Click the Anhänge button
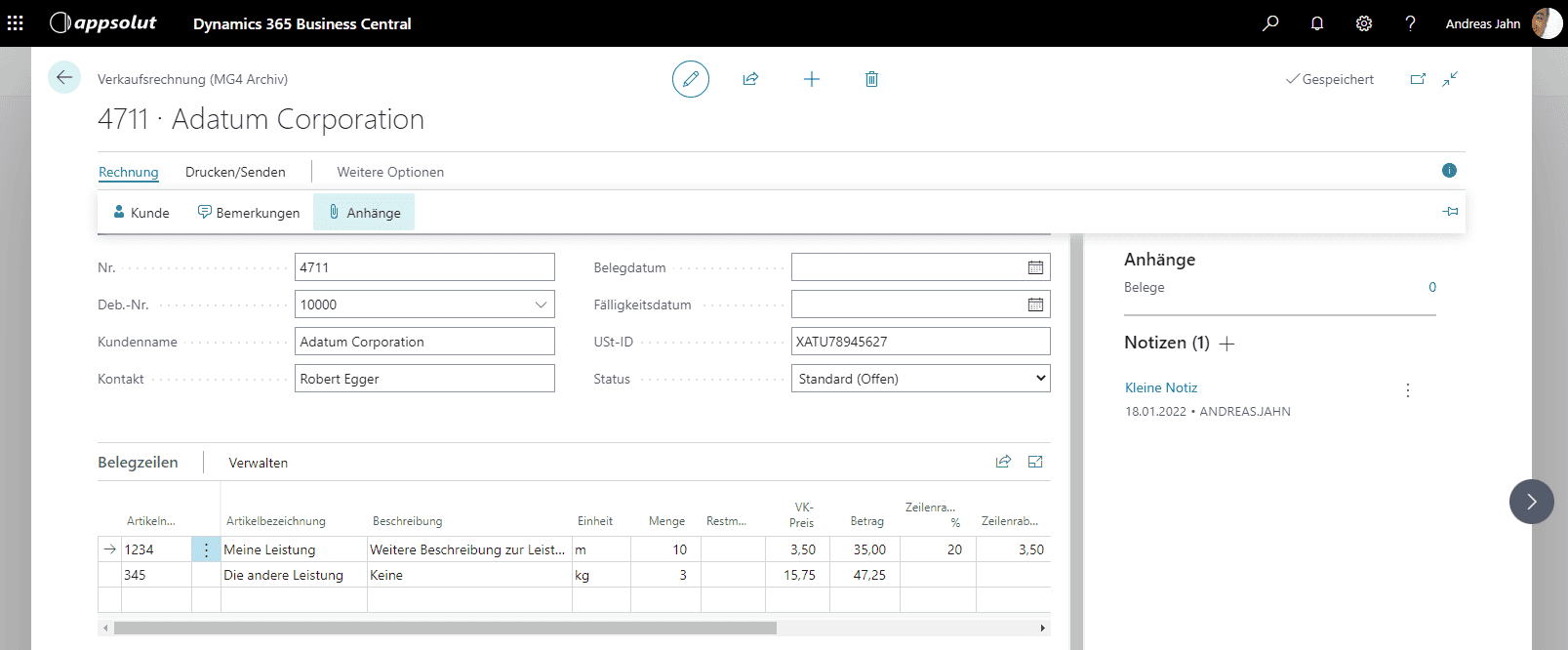Viewport: 1568px width, 650px height. [364, 213]
